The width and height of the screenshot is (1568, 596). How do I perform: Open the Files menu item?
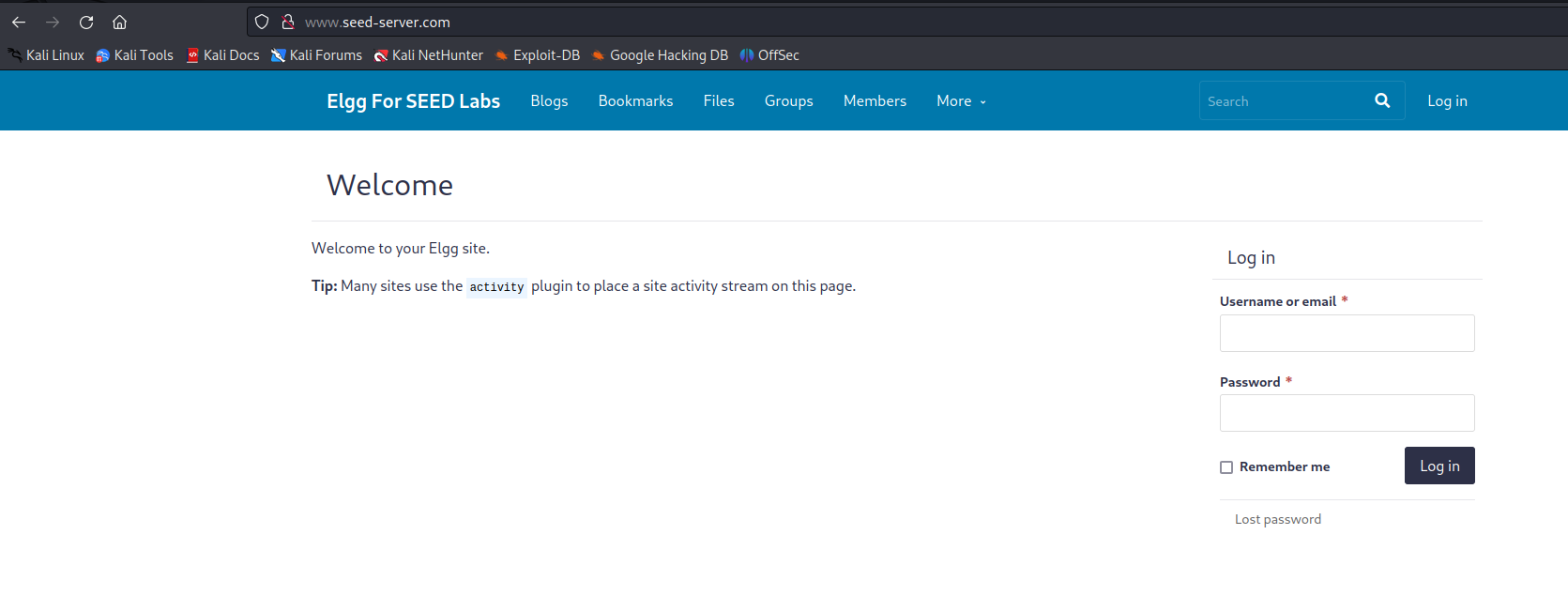(719, 101)
